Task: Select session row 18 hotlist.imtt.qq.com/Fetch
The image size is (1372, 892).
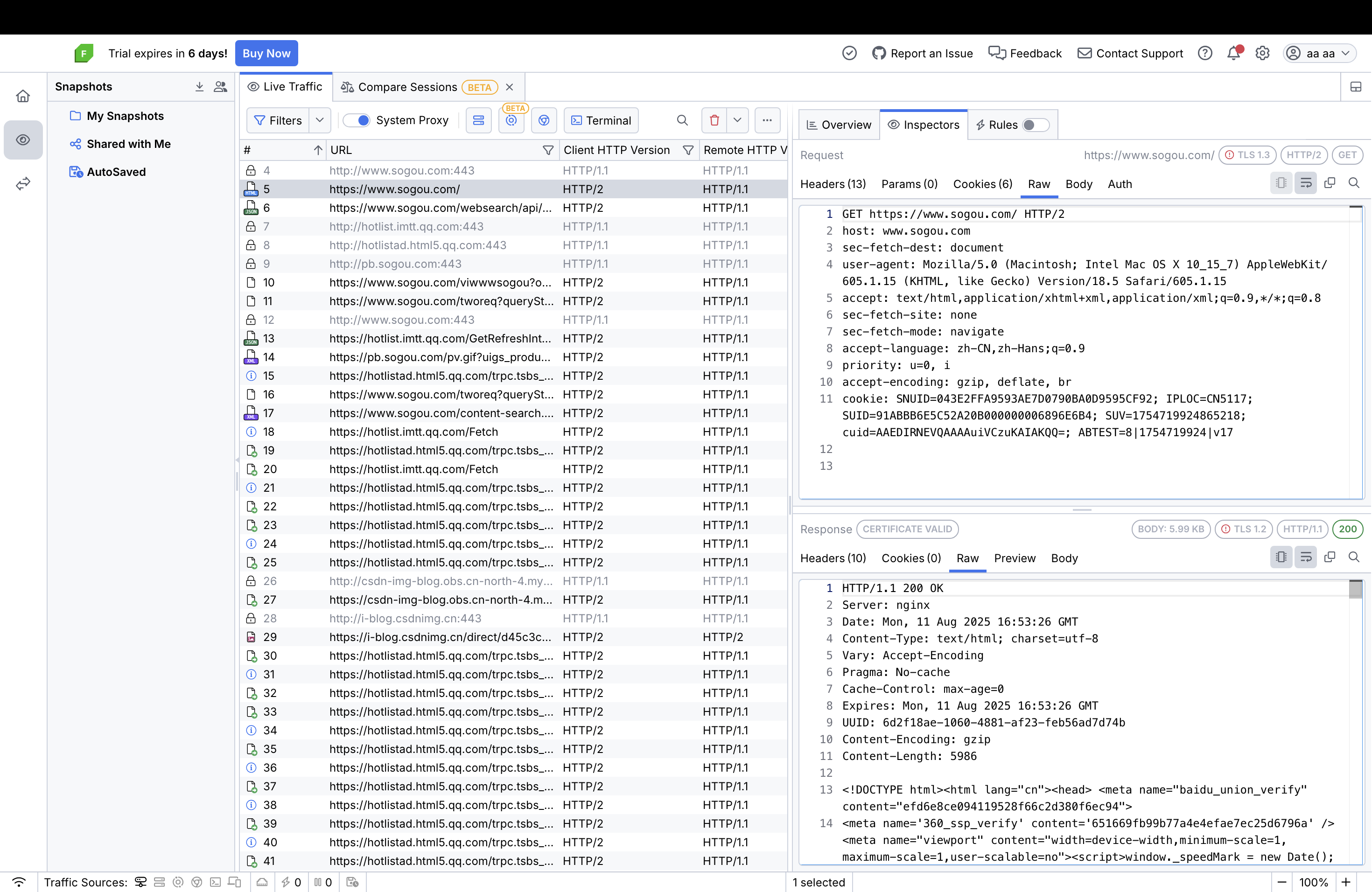Action: click(x=513, y=432)
